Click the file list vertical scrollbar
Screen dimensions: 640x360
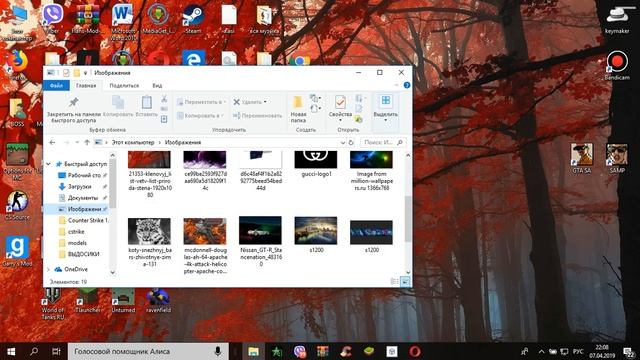[x=408, y=219]
